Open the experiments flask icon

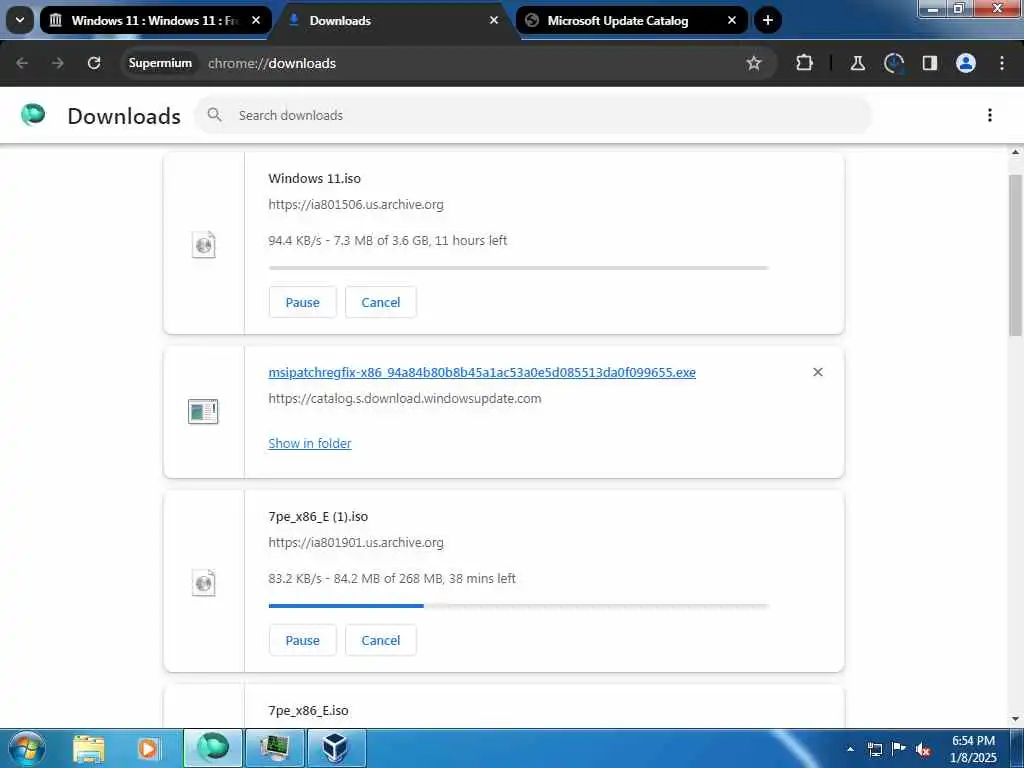(857, 63)
